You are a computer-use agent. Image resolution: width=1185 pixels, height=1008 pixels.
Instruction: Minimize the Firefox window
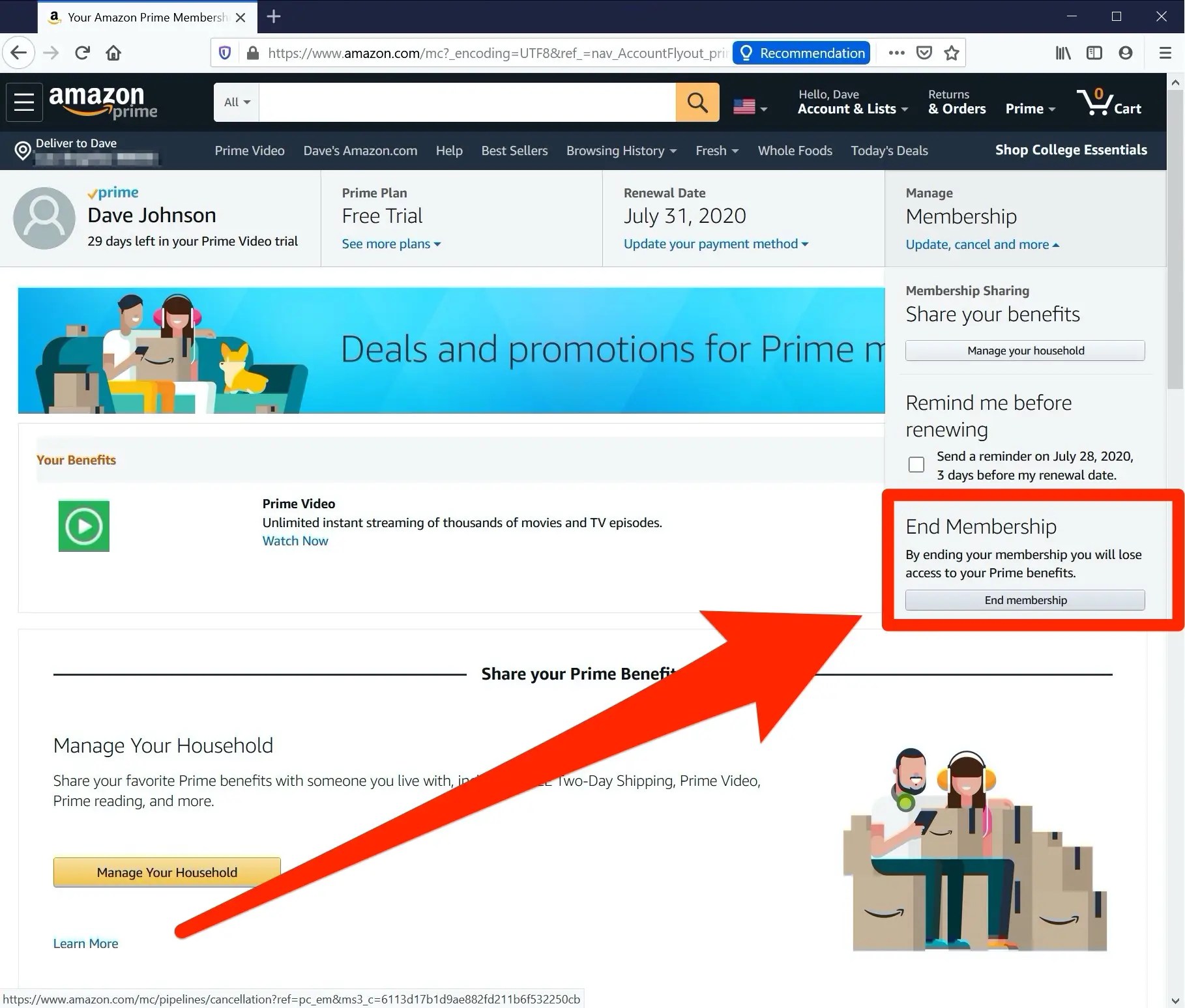tap(1072, 16)
